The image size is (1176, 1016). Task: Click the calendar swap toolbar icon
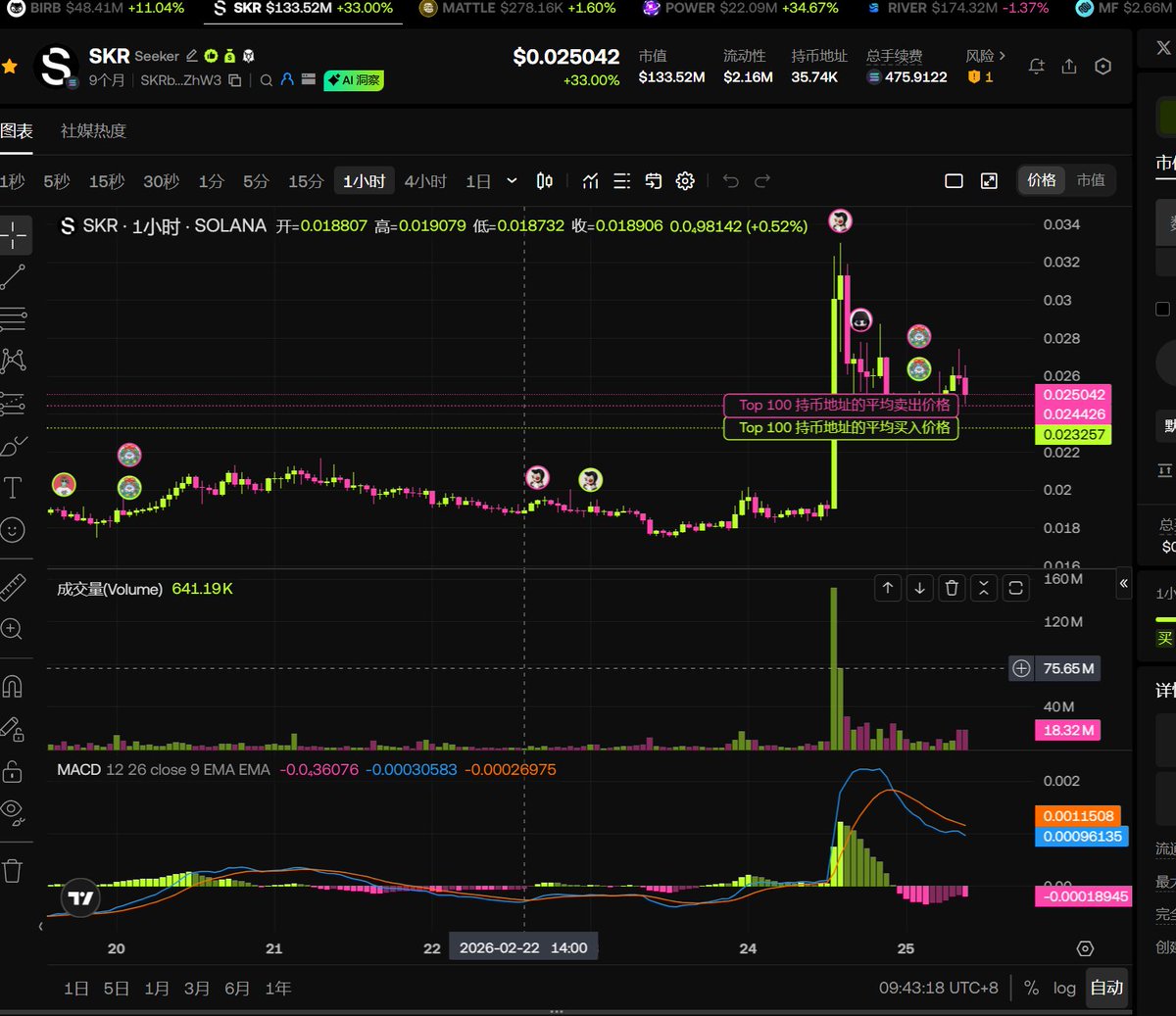654,181
